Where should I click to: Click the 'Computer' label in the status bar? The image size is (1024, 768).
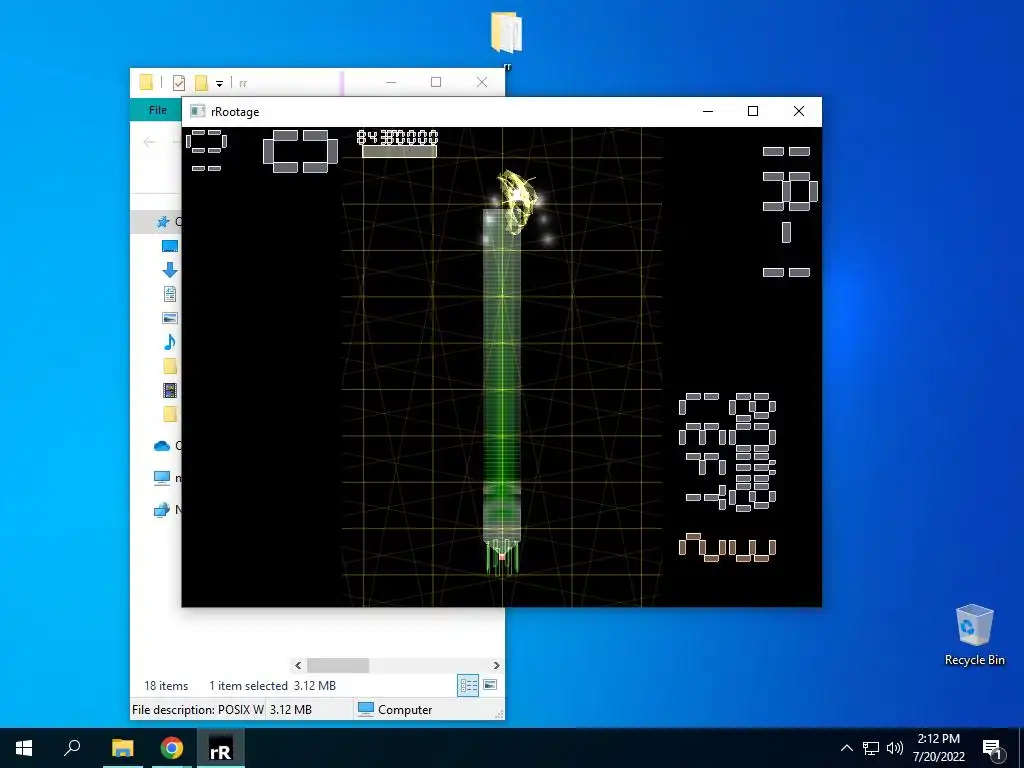coord(405,710)
